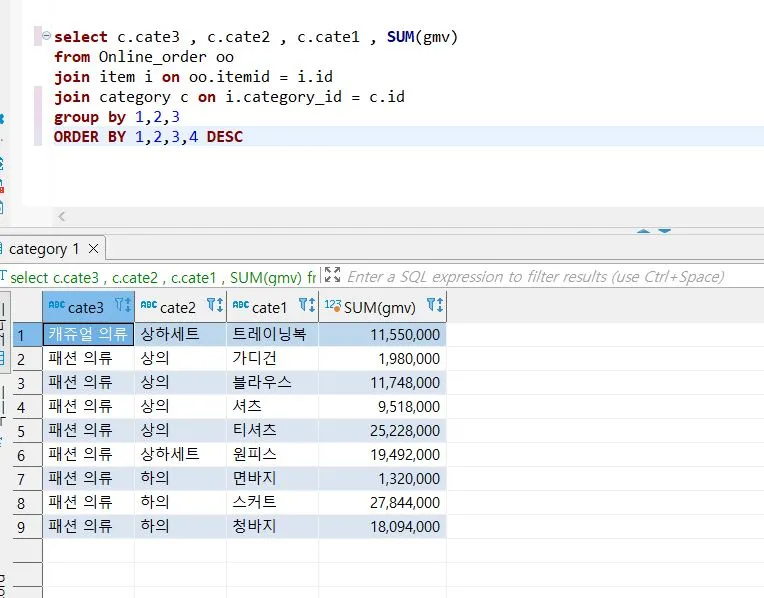
Task: Click the expand filter panel icon
Action: pyautogui.click(x=332, y=275)
